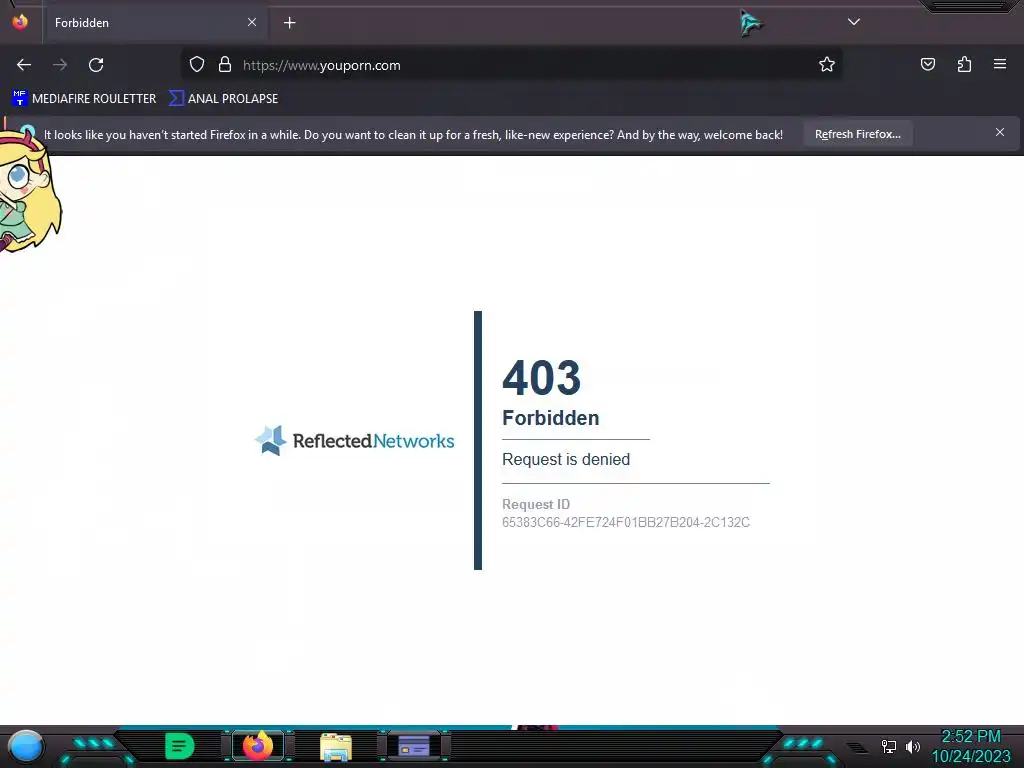Open the volume speaker tray icon

(x=913, y=746)
